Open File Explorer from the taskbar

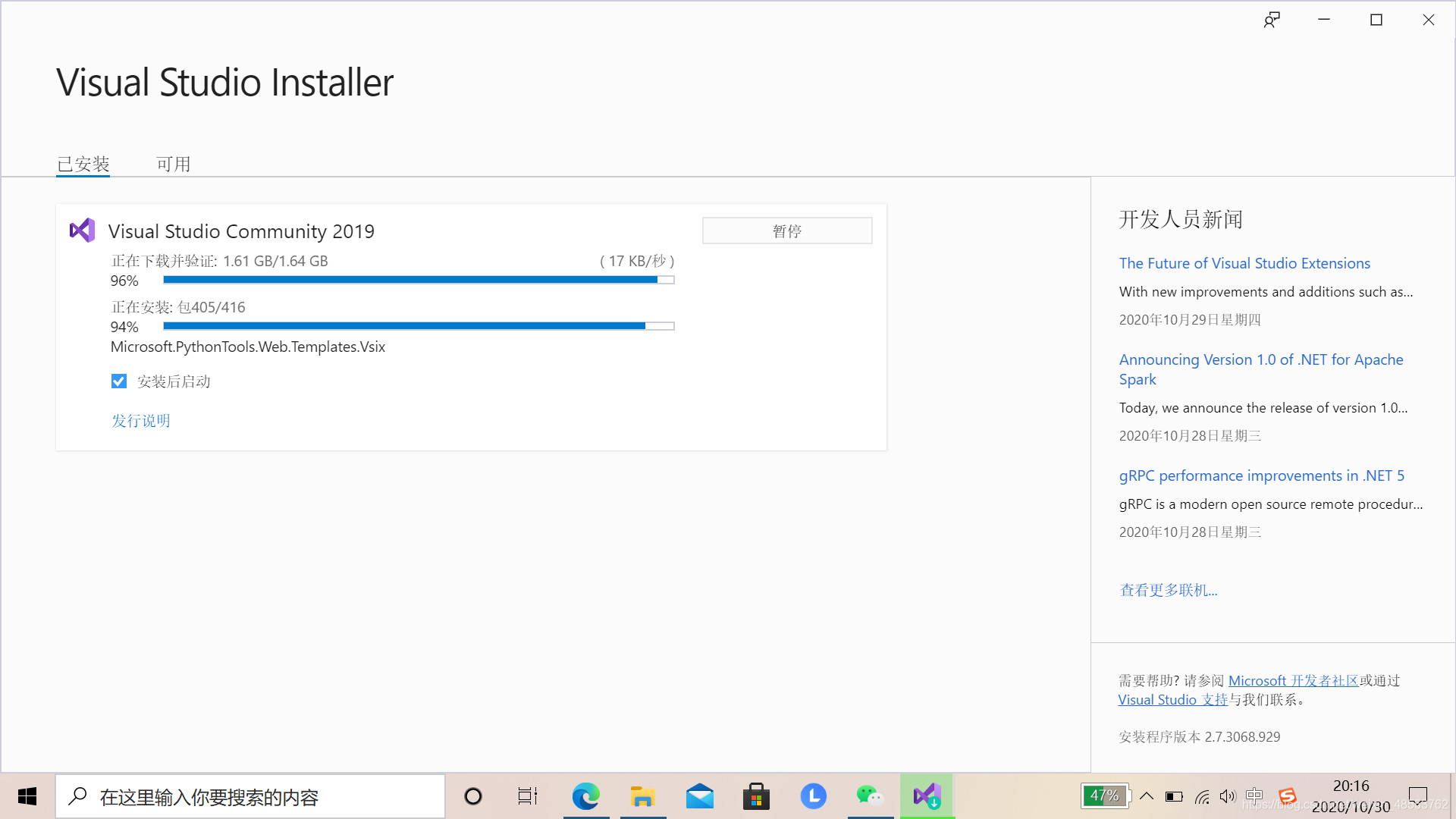click(642, 796)
